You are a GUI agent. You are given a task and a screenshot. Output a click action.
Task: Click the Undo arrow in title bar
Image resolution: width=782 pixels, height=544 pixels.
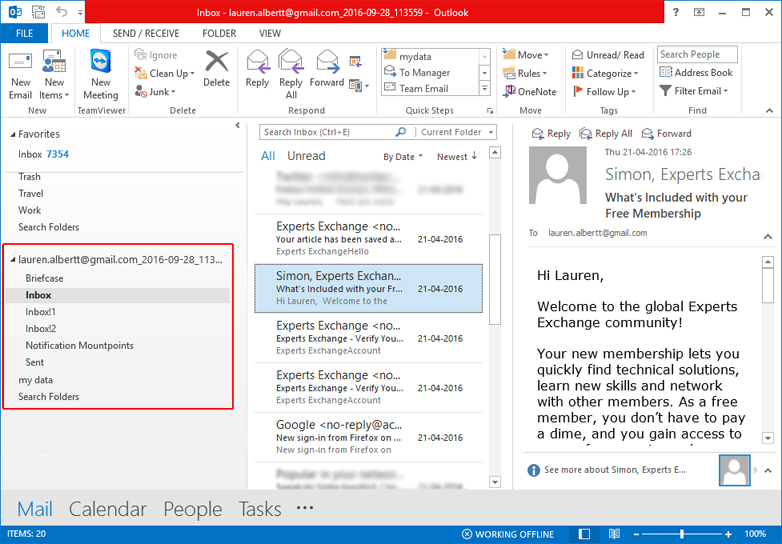(x=61, y=11)
